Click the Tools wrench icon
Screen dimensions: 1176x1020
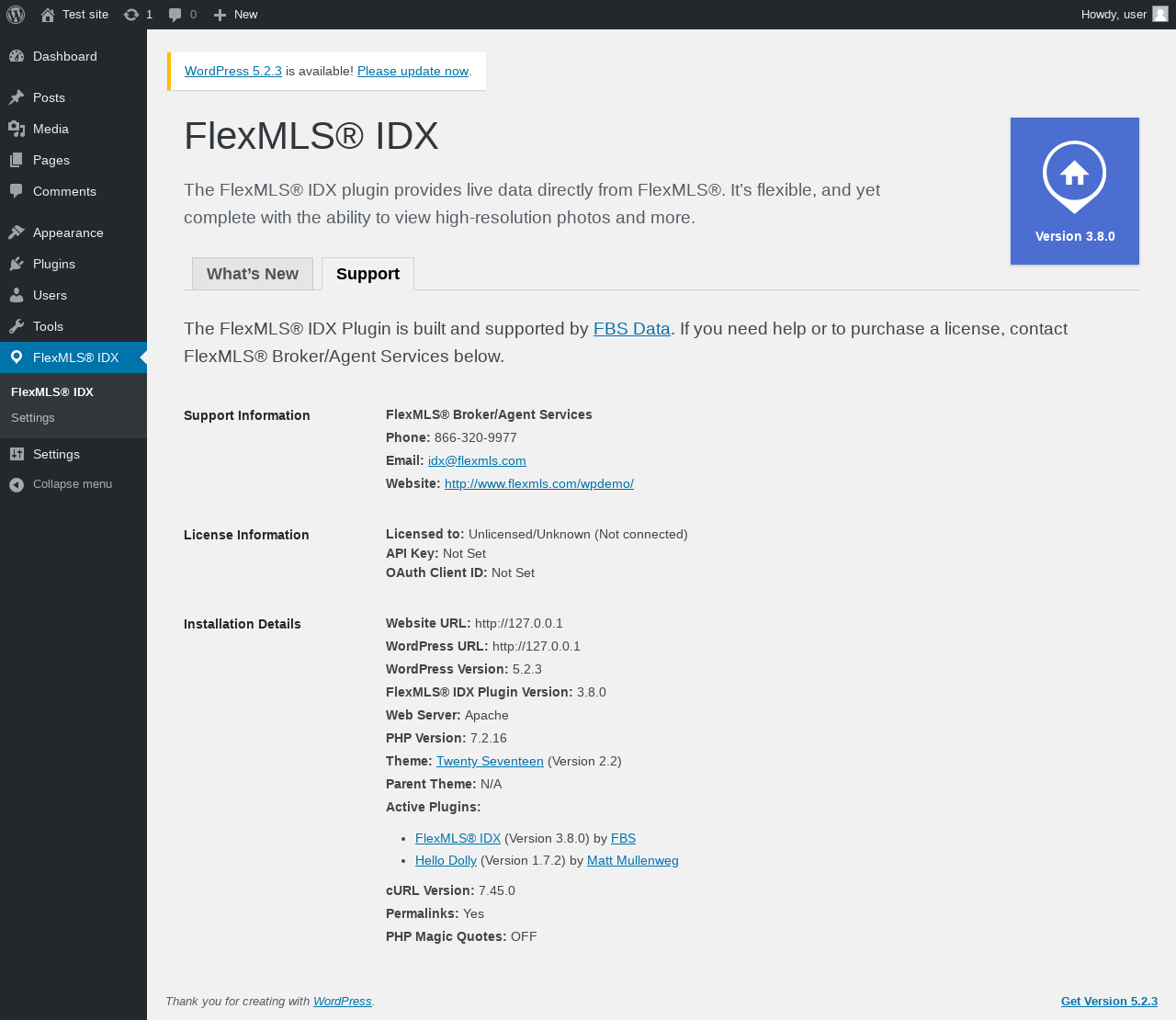click(x=17, y=326)
